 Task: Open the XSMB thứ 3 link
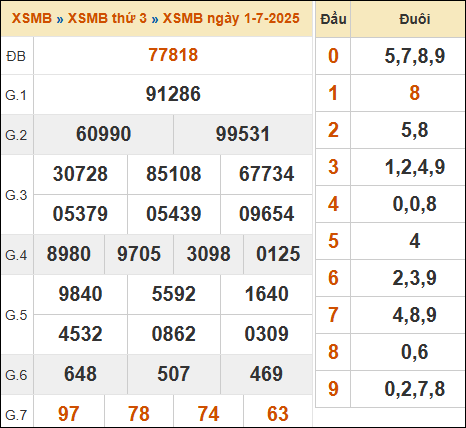(x=107, y=18)
